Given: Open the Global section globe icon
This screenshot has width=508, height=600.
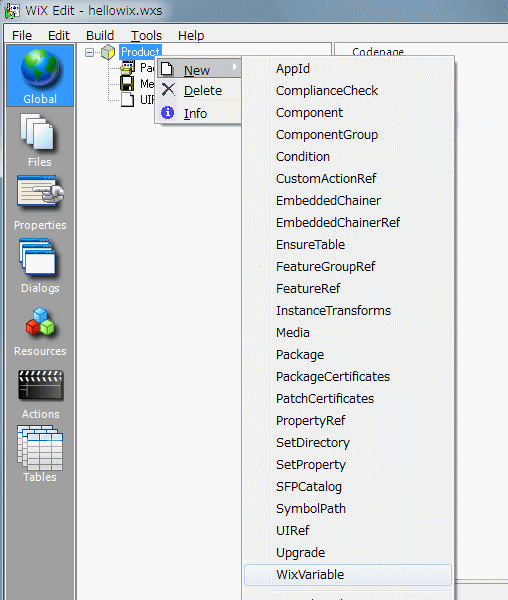Looking at the screenshot, I should tap(40, 68).
